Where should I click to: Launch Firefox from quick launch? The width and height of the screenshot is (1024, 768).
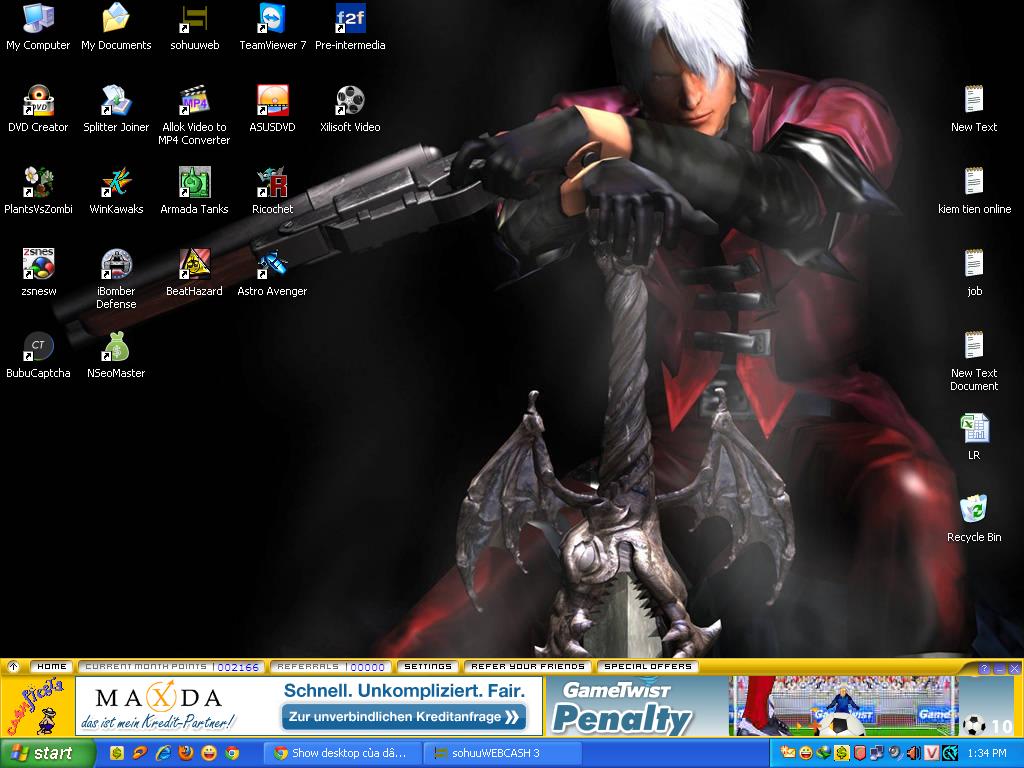[x=185, y=753]
